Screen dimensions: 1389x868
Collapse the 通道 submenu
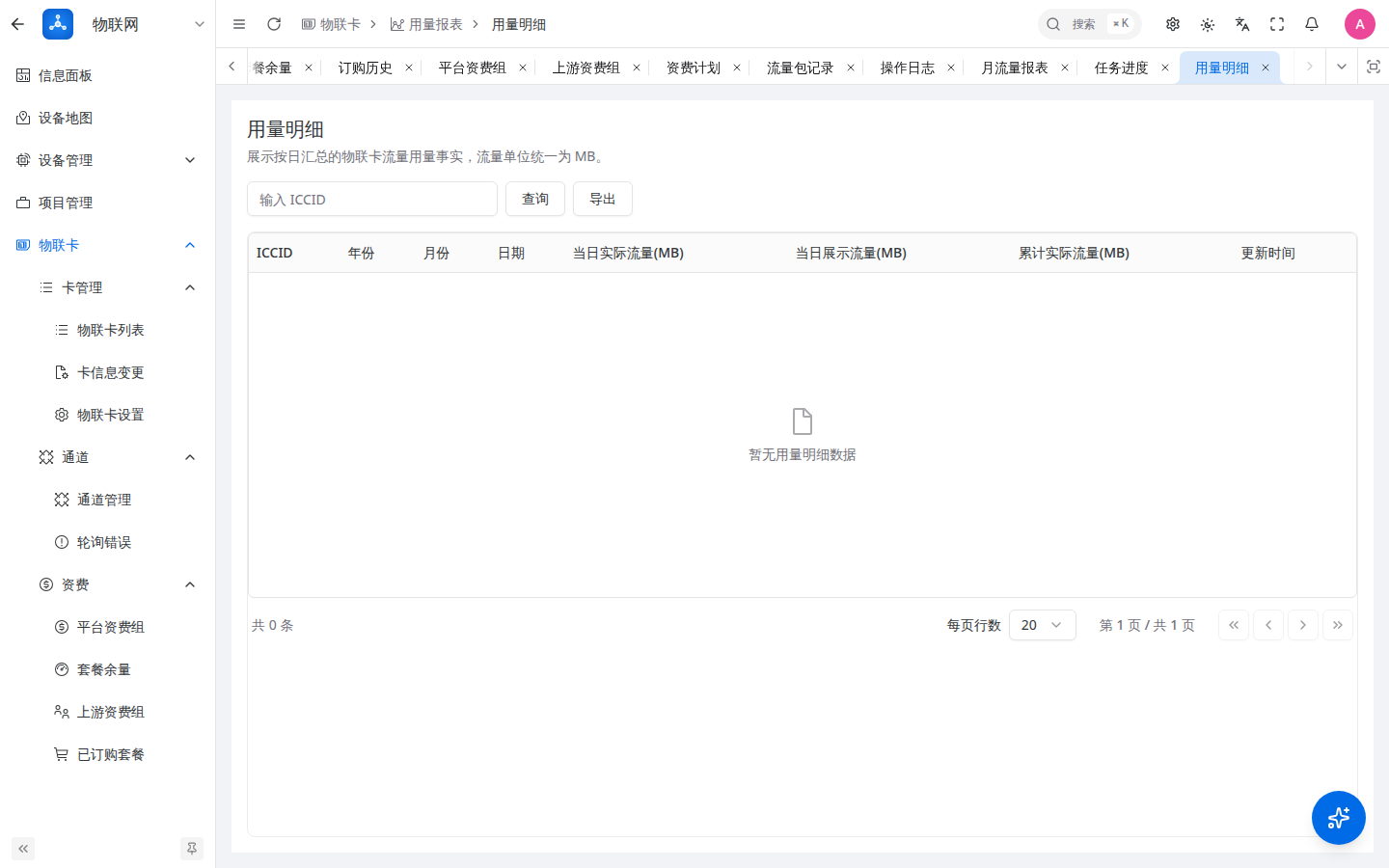coord(108,457)
